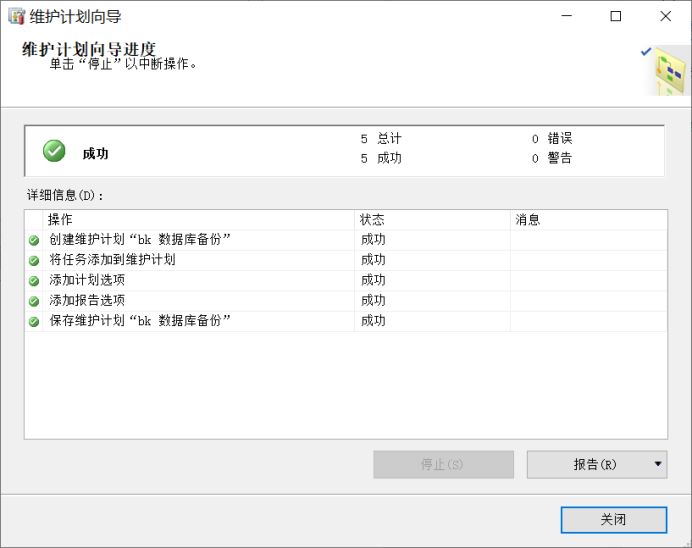This screenshot has width=692, height=548.
Task: Click 成功 status in 添加计划选项 row
Action: 373,280
